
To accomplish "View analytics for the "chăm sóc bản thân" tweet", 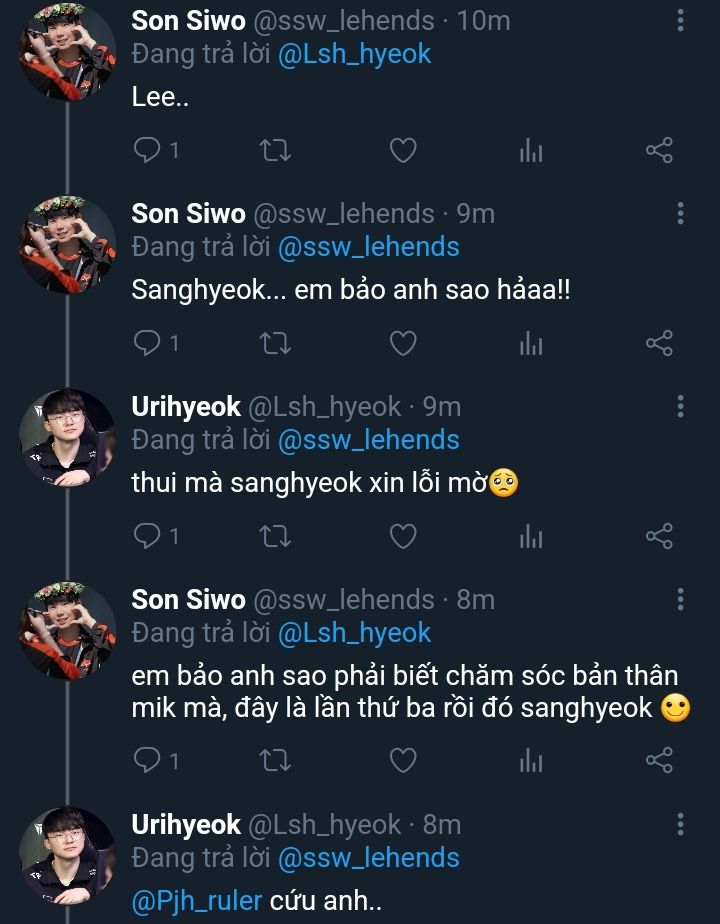I will (x=531, y=762).
